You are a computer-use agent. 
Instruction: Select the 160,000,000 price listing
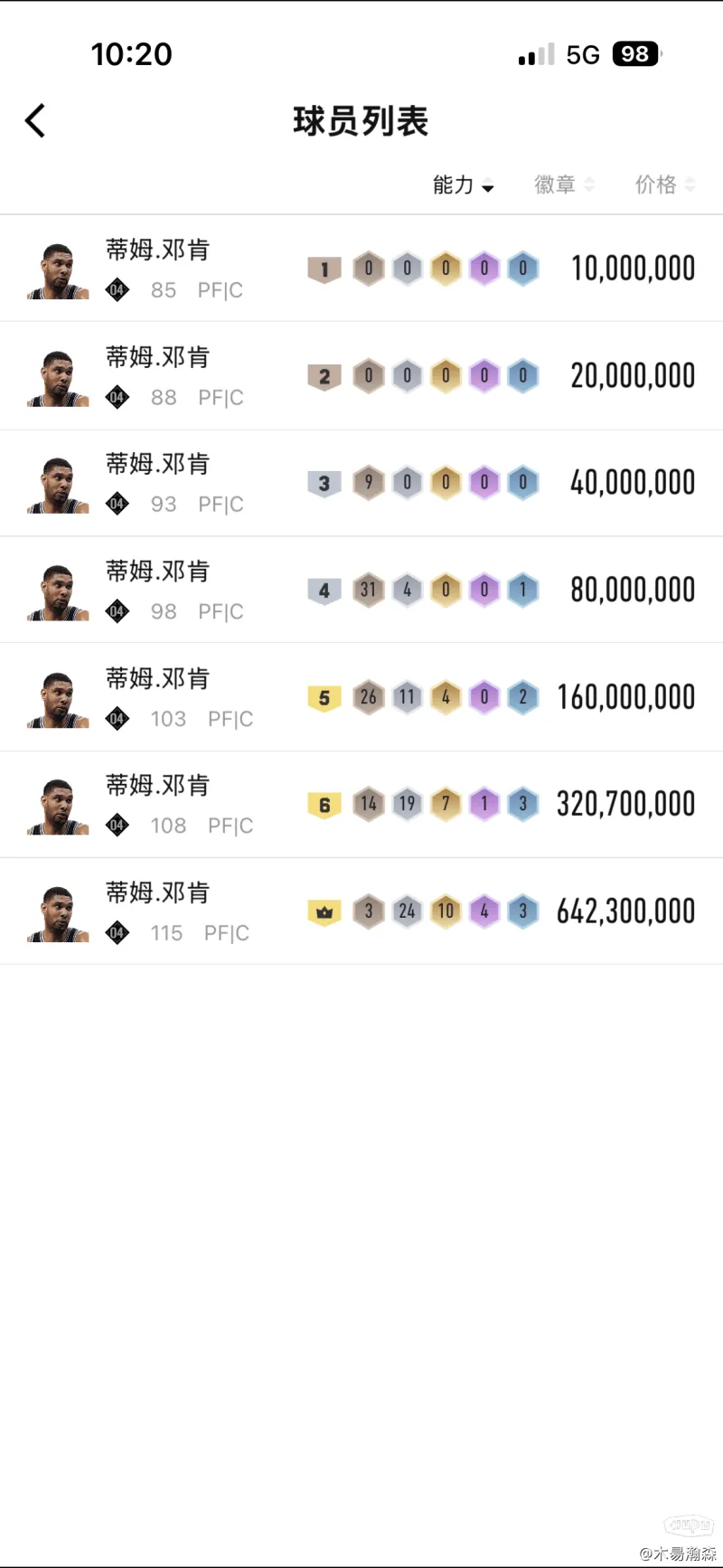625,697
